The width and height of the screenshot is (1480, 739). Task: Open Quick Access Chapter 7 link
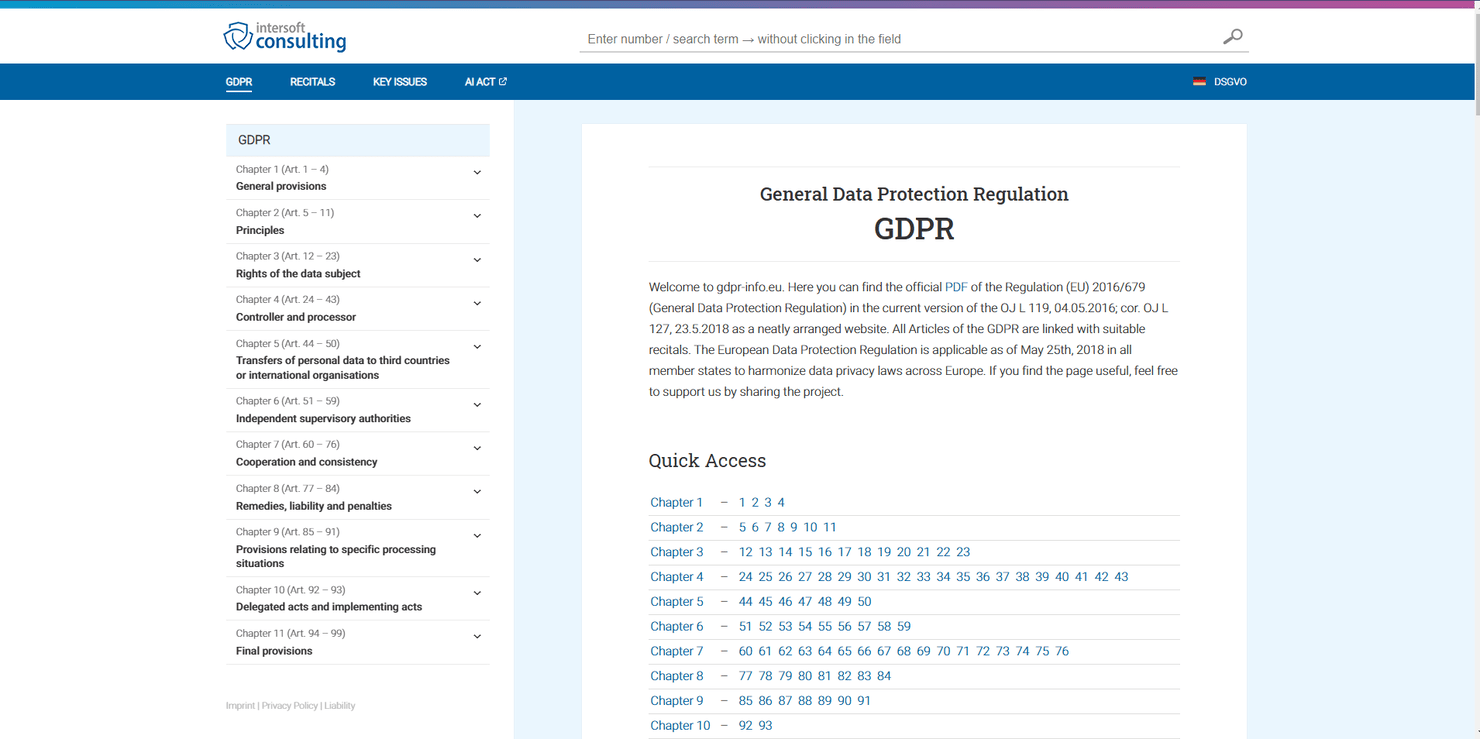point(677,651)
